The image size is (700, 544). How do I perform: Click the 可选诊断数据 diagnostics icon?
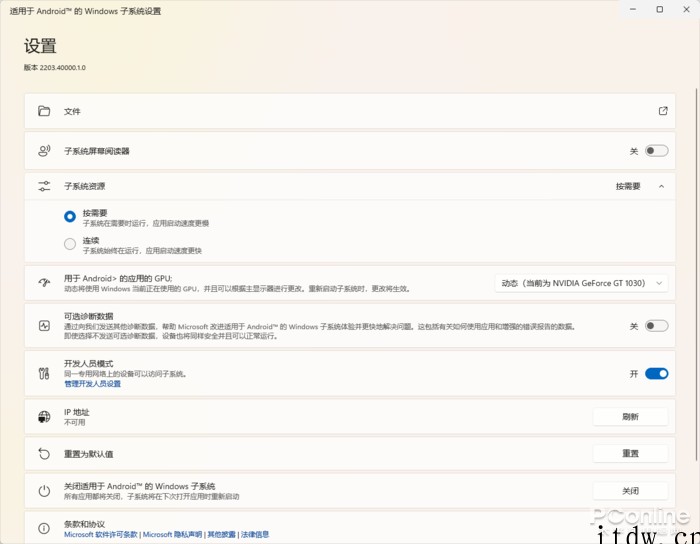[x=44, y=326]
